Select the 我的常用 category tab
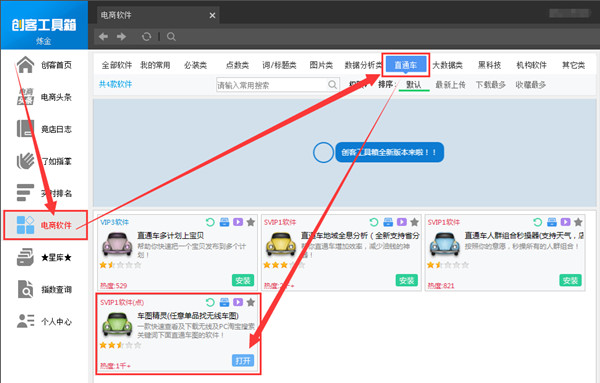 [x=155, y=65]
